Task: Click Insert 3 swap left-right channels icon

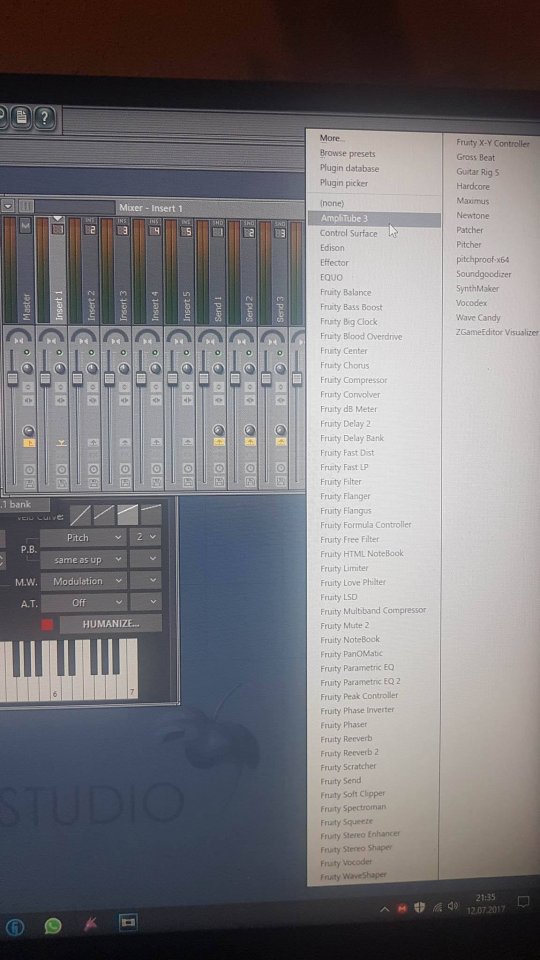Action: pos(124,400)
